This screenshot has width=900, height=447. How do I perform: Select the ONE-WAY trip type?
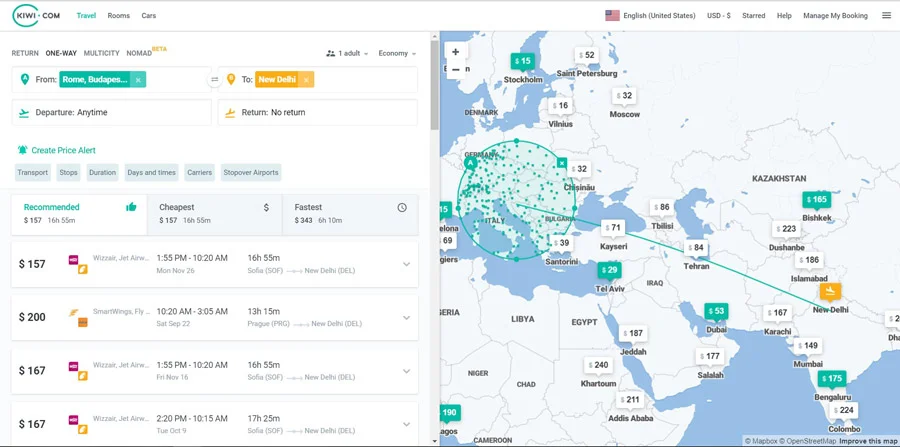click(x=61, y=53)
